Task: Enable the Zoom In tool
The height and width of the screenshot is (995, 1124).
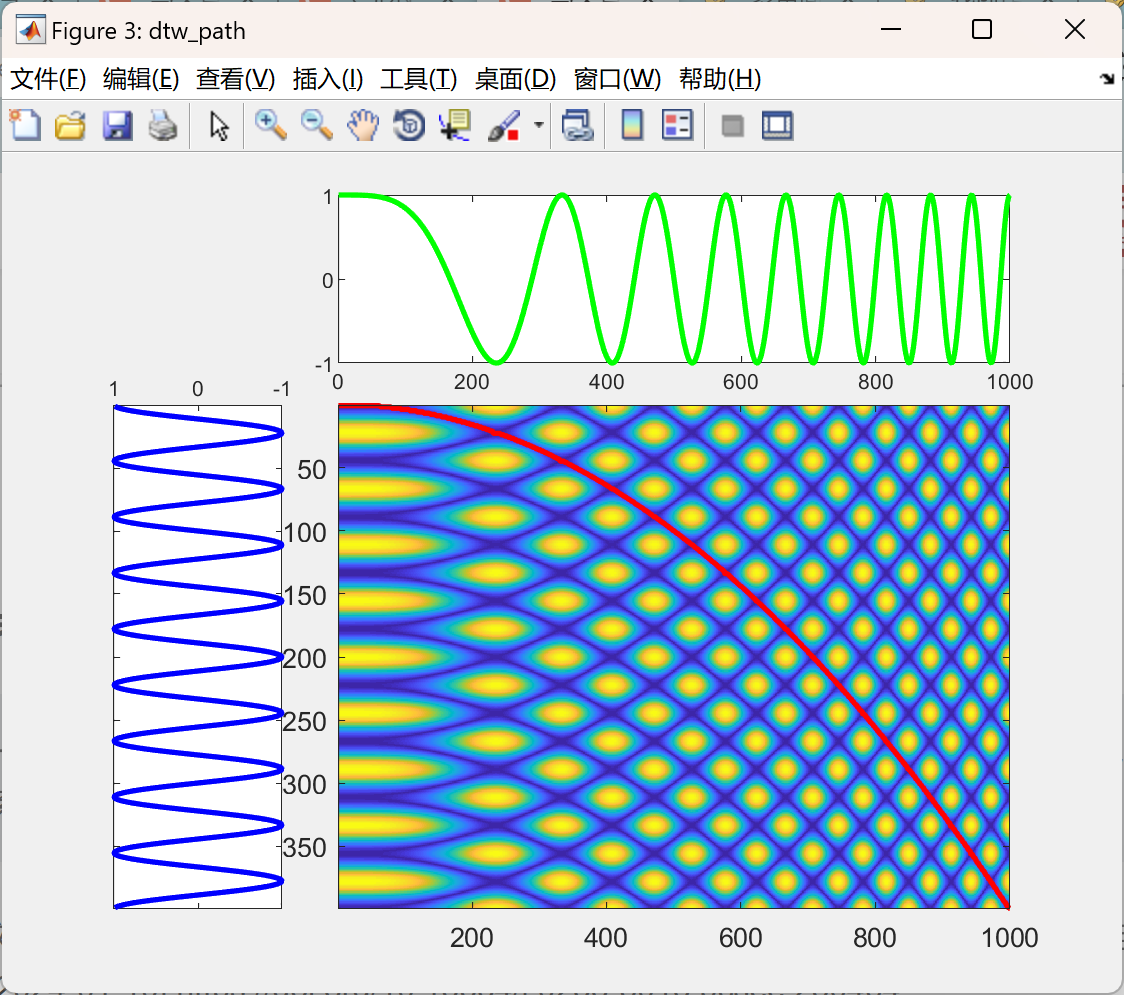Action: pos(270,125)
